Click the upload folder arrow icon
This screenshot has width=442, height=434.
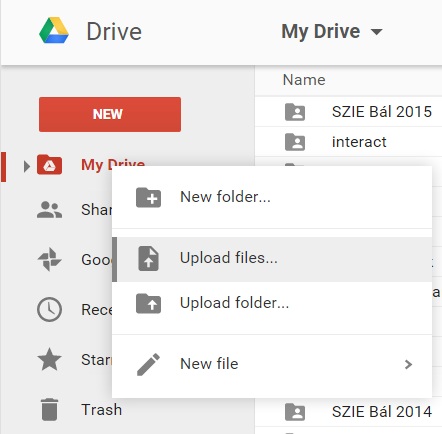tap(148, 303)
